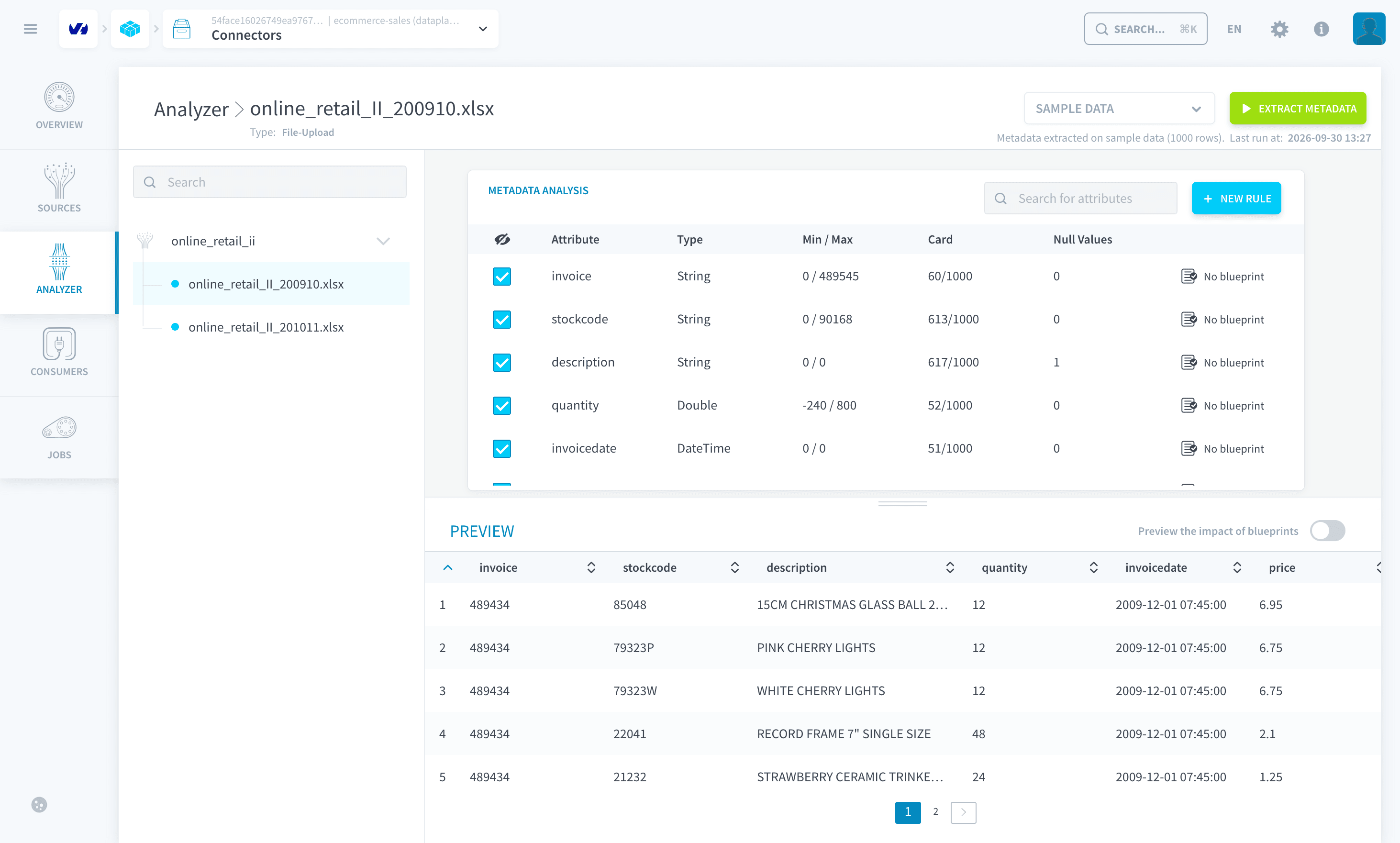Click the Connectors drawer icon
The image size is (1400, 843).
click(x=182, y=29)
